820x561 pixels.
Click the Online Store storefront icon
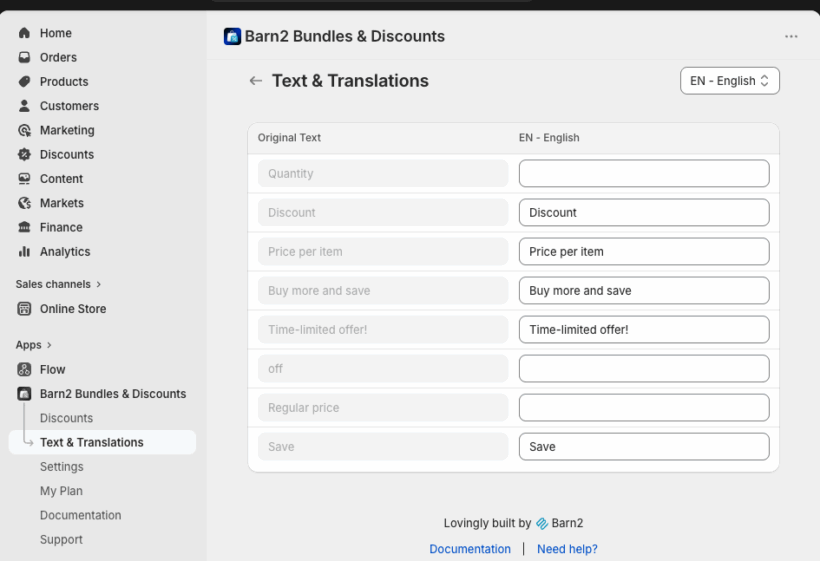coord(24,309)
